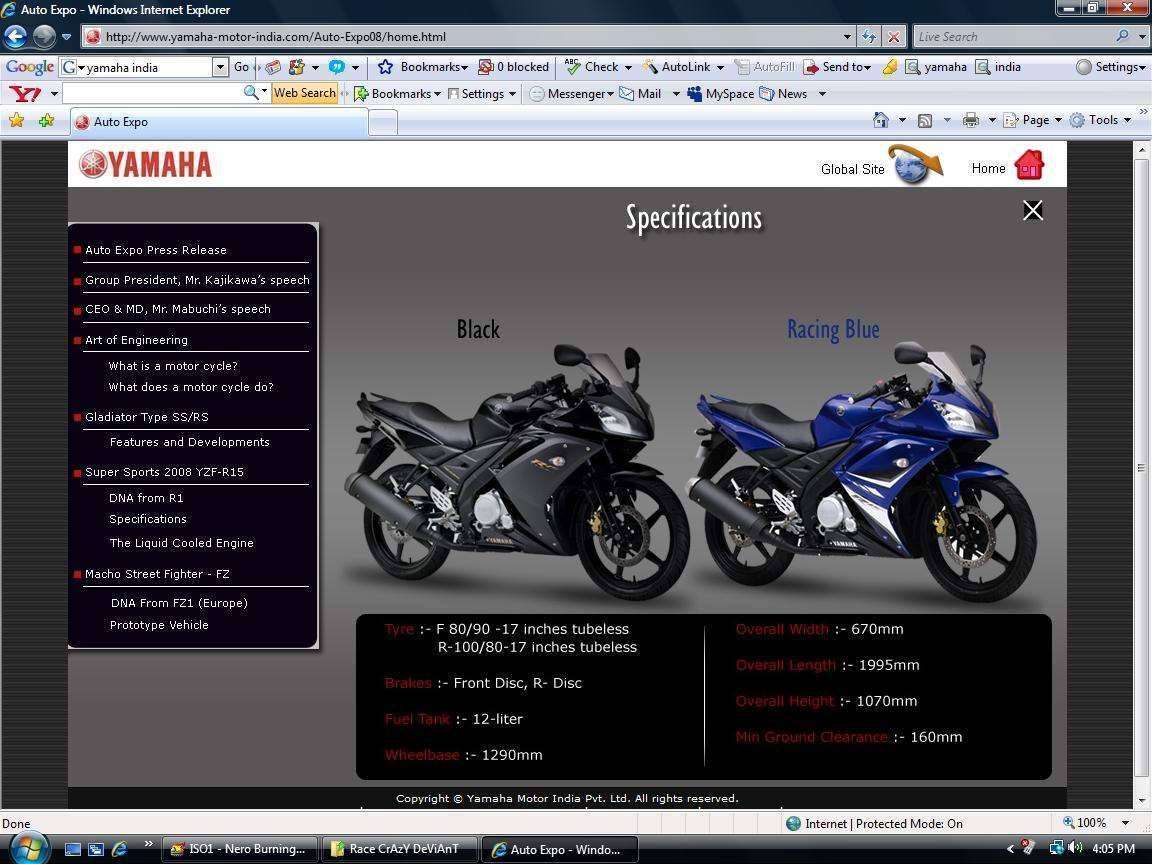Click the Google toolbar Go button
This screenshot has height=864, width=1152.
pyautogui.click(x=241, y=67)
